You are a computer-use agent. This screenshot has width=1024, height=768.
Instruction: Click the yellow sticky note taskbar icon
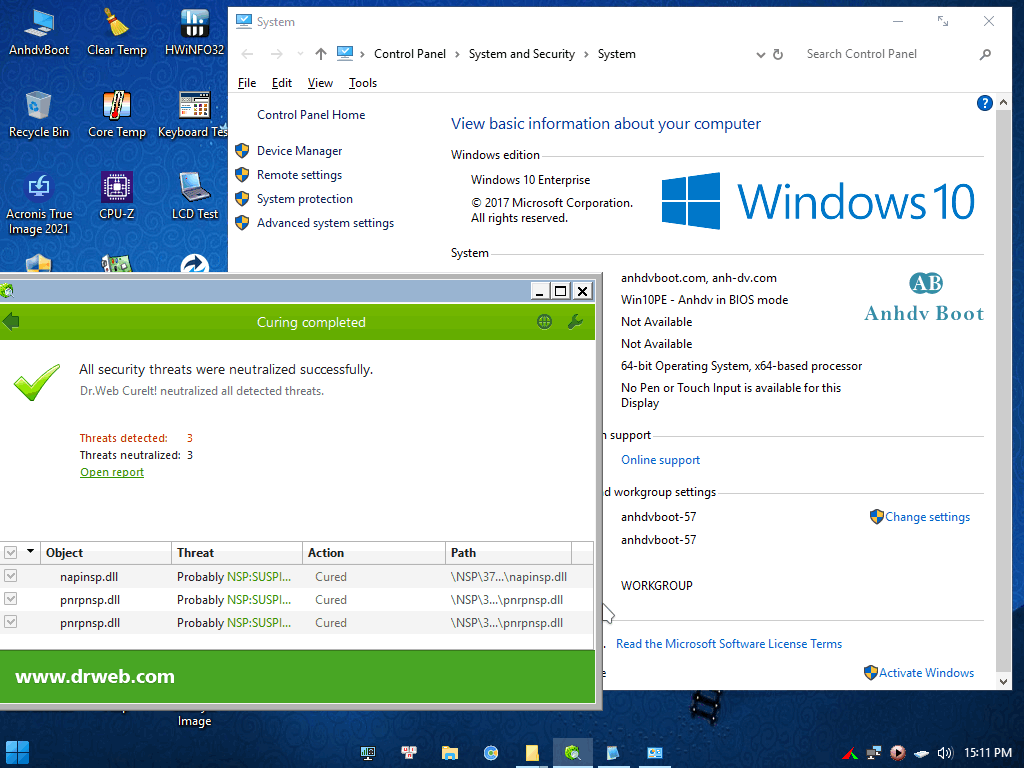pyautogui.click(x=532, y=752)
